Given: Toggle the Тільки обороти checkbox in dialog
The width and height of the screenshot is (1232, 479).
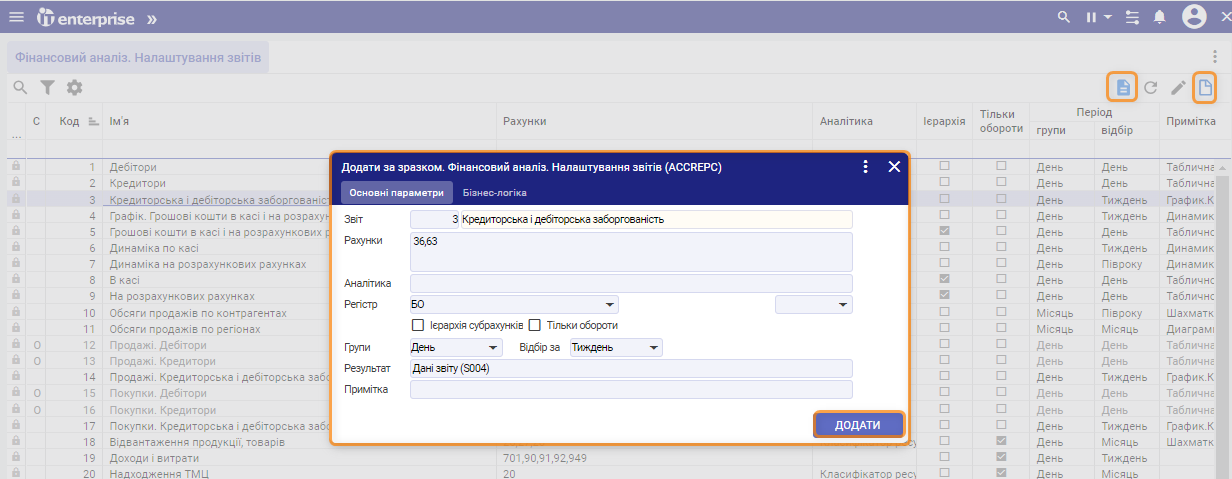Looking at the screenshot, I should [x=535, y=325].
